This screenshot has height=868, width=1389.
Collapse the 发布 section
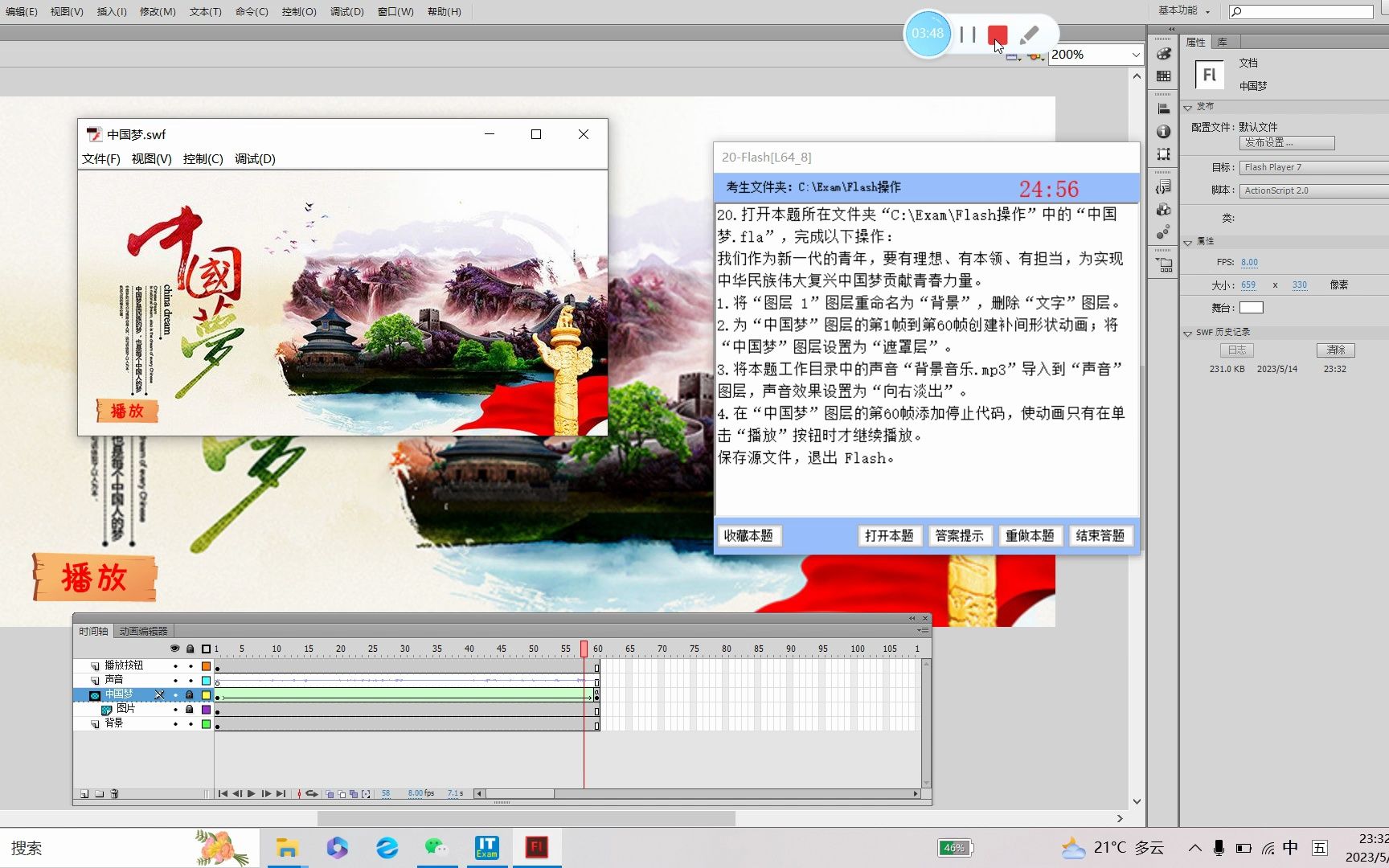1188,107
